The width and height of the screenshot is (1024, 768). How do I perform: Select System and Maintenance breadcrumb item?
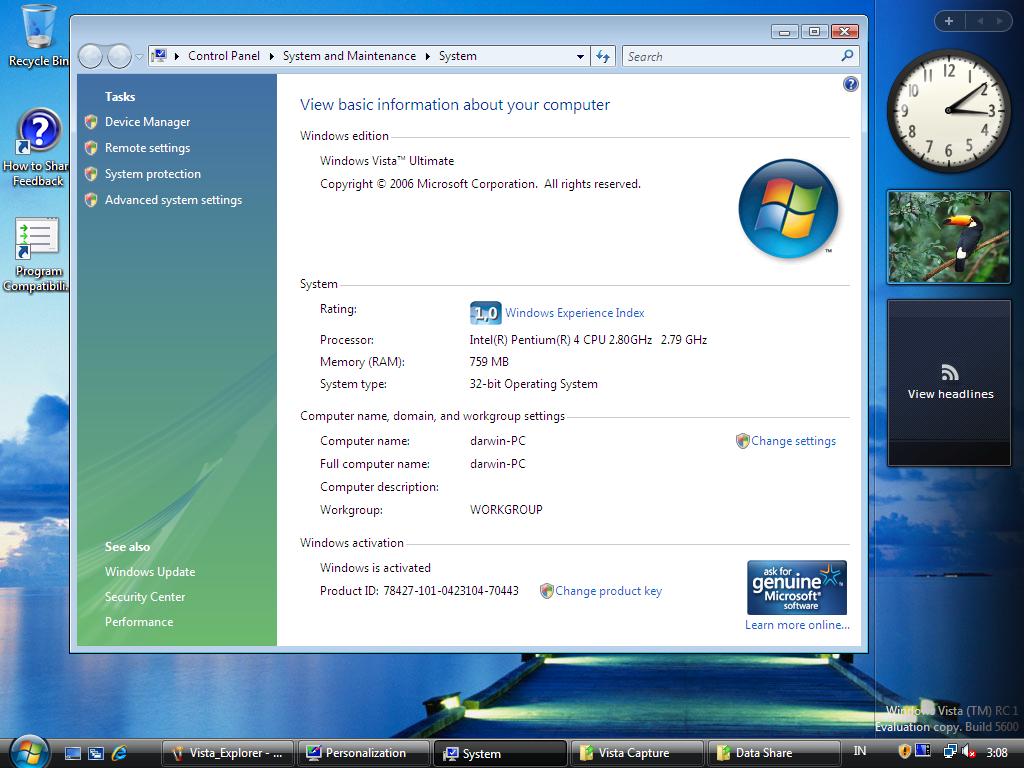pos(349,57)
